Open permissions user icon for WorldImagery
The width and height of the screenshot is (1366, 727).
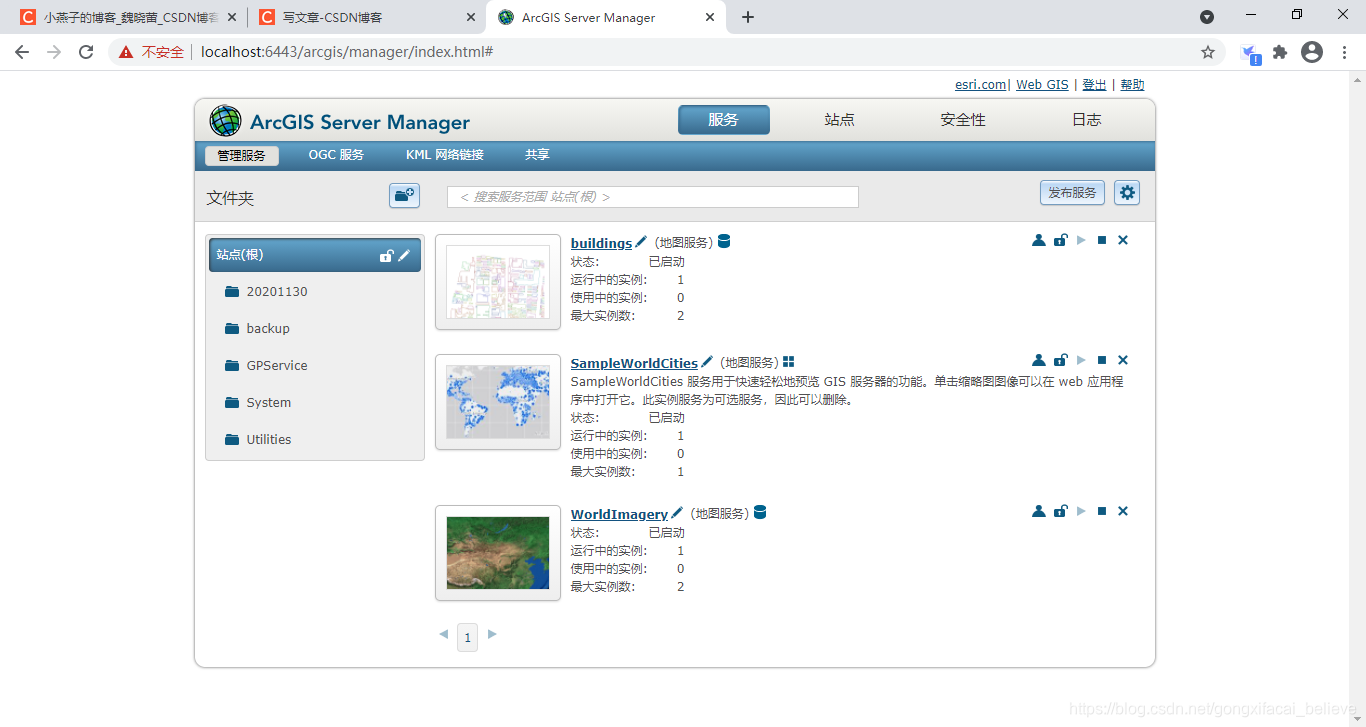coord(1038,511)
